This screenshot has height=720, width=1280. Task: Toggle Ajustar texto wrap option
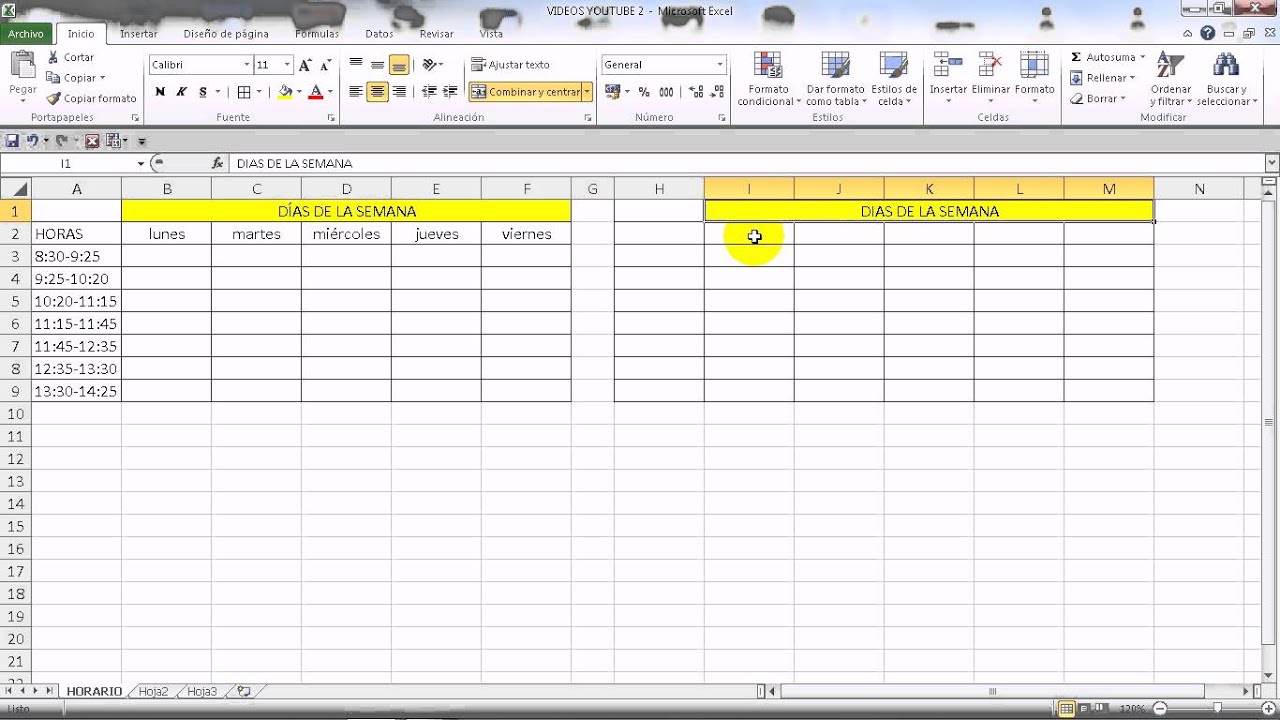click(510, 65)
